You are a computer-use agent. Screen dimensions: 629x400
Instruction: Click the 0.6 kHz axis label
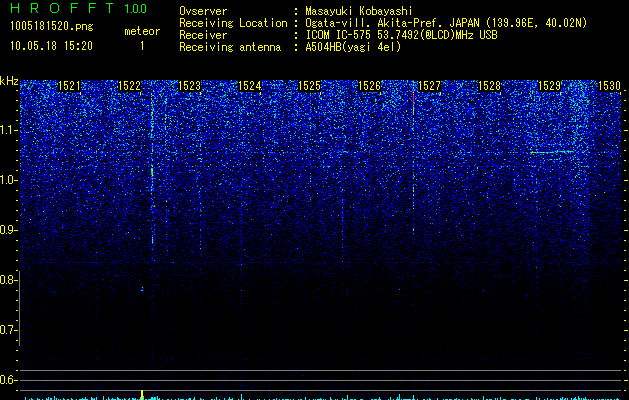pyautogui.click(x=8, y=380)
